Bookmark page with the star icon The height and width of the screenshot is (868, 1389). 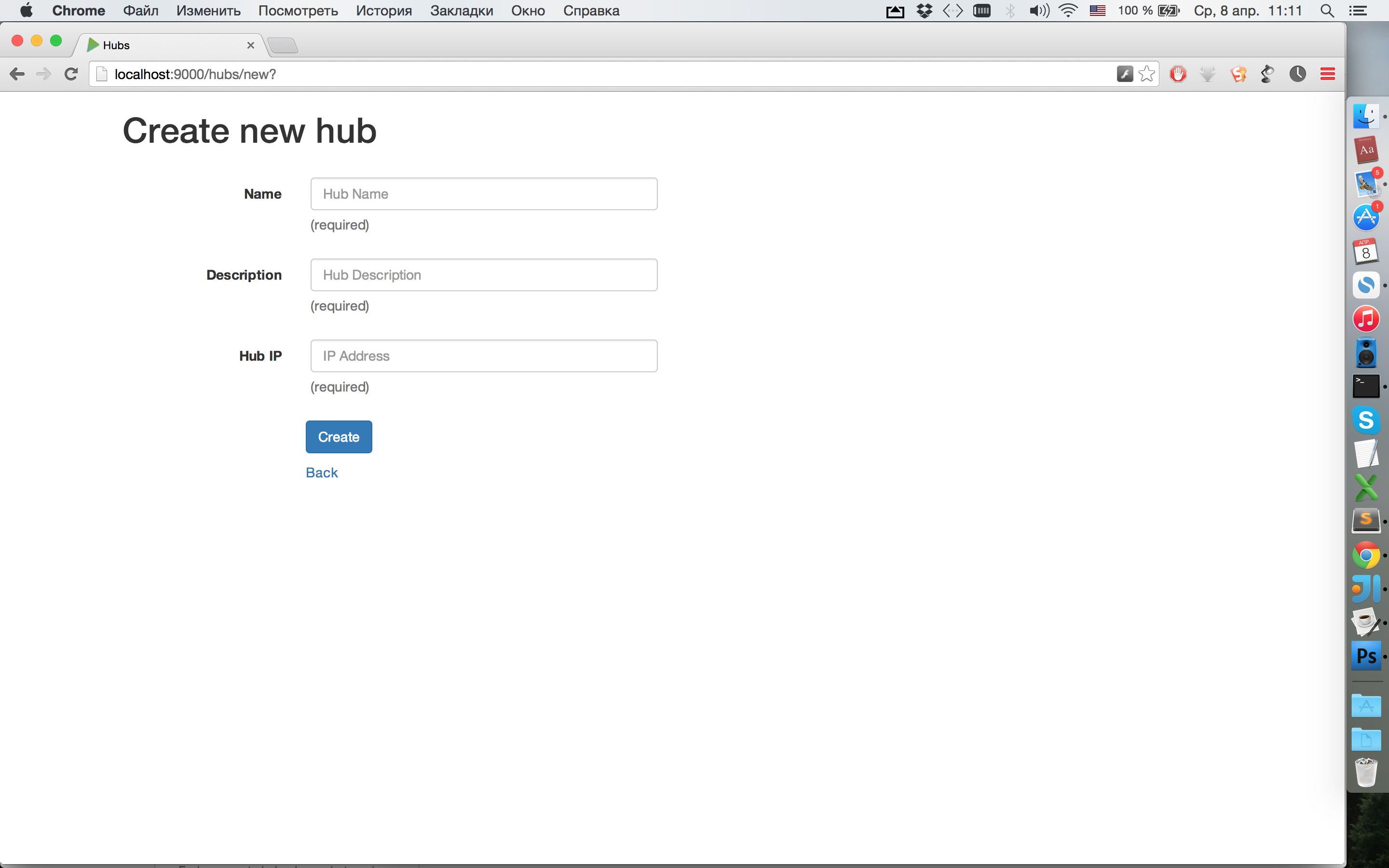1146,74
